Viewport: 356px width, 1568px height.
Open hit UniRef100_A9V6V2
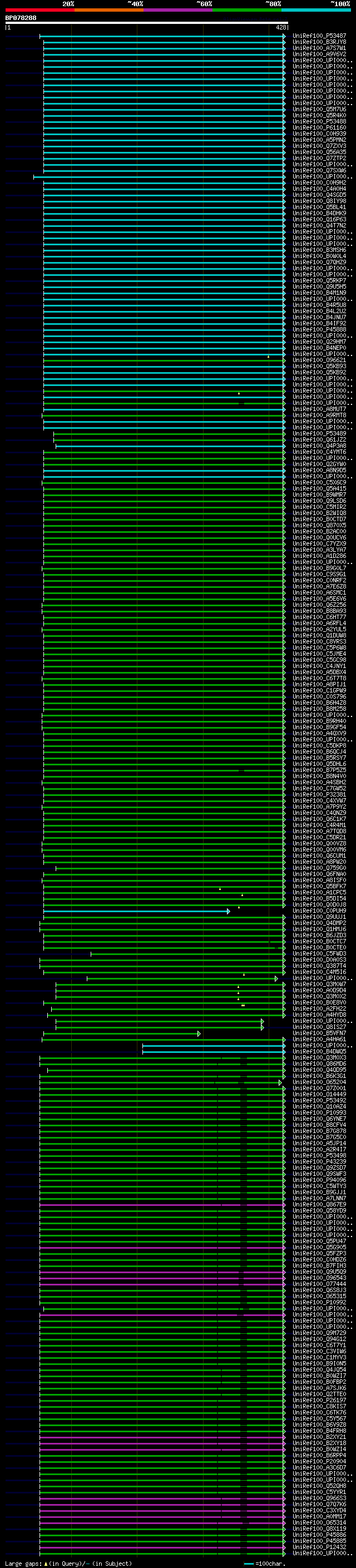point(319,54)
